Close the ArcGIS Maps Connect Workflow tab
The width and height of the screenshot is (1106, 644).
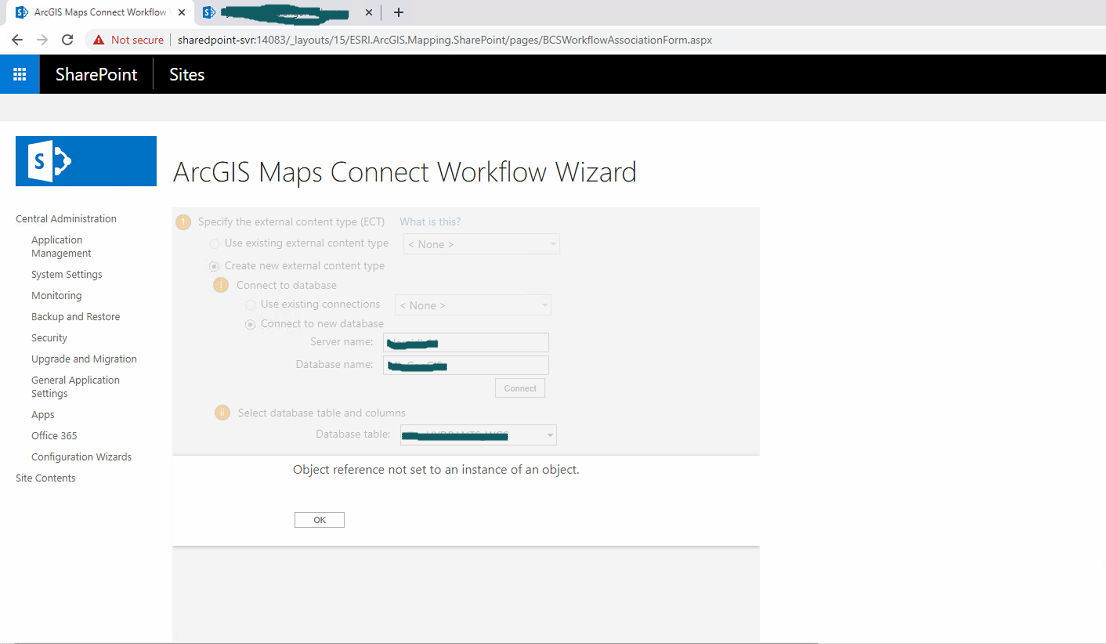pyautogui.click(x=182, y=13)
